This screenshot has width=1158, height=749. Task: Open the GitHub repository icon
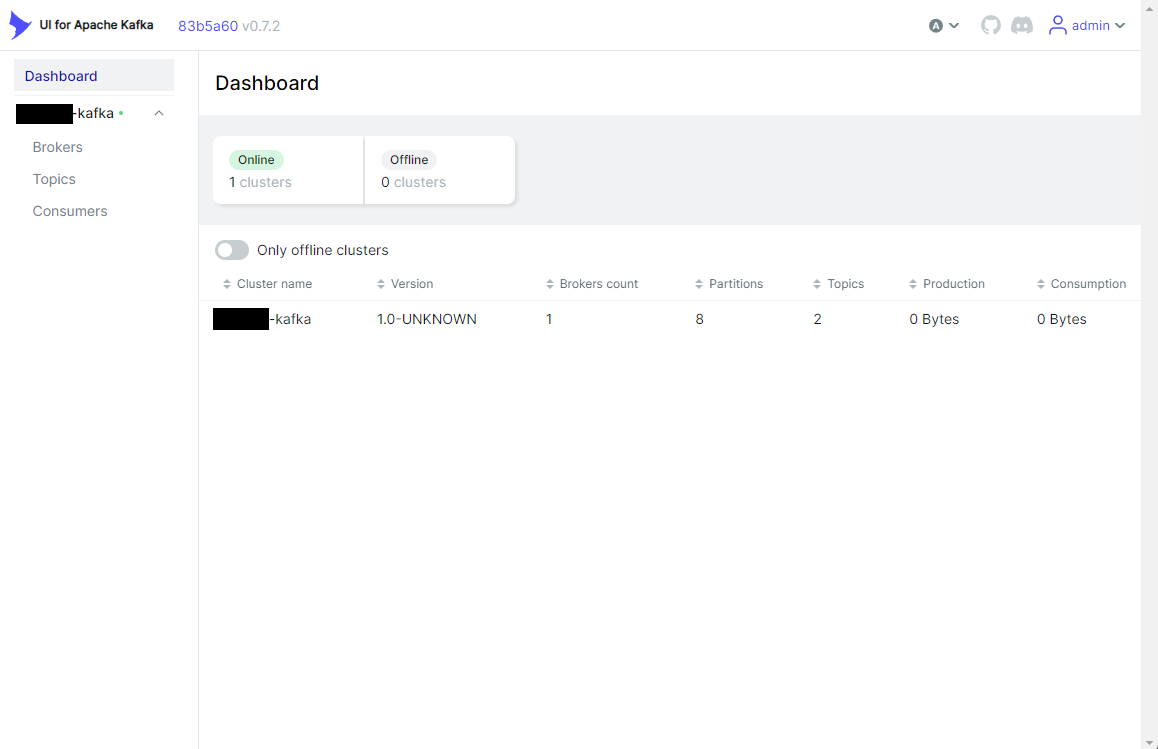[990, 25]
